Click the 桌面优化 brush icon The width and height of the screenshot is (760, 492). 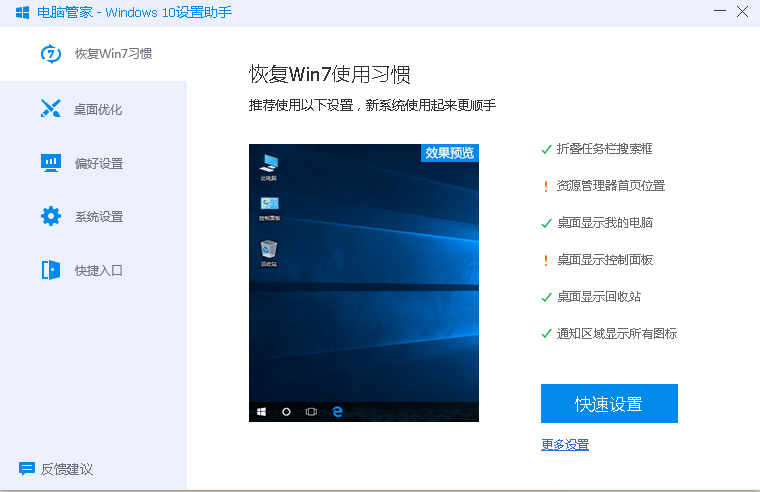pyautogui.click(x=51, y=109)
